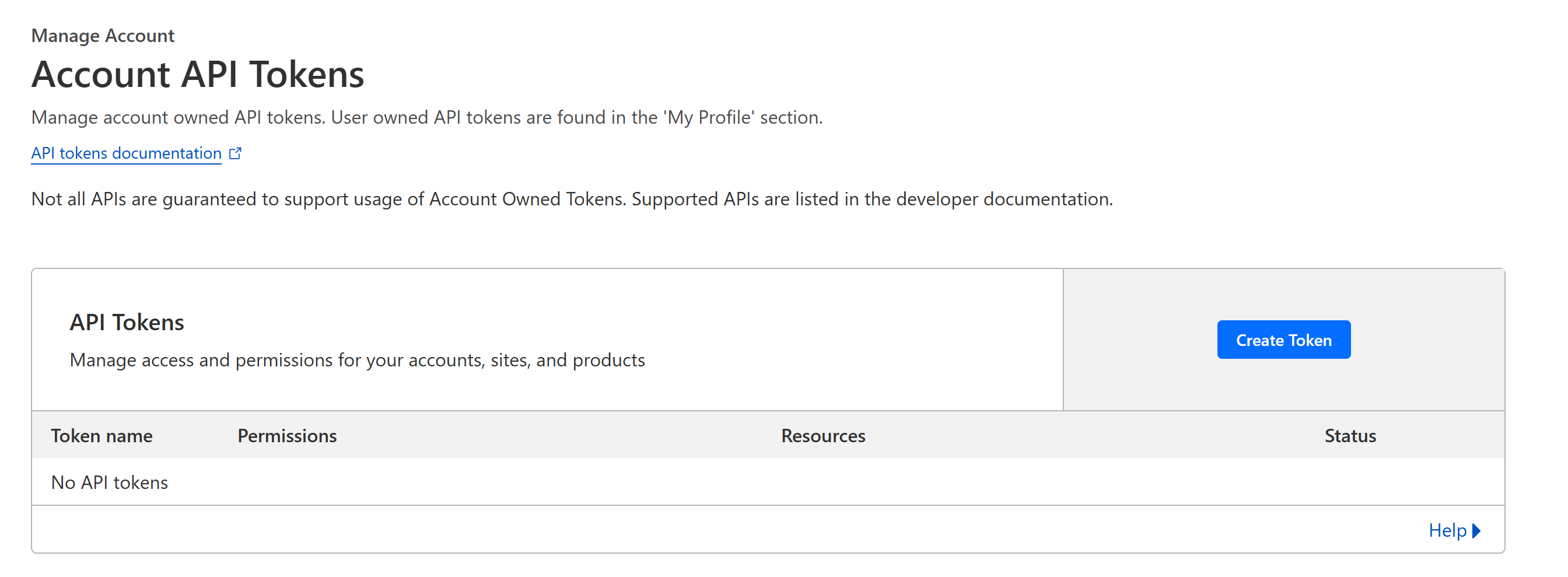1568x577 pixels.
Task: Select the Permissions column header
Action: coord(286,436)
